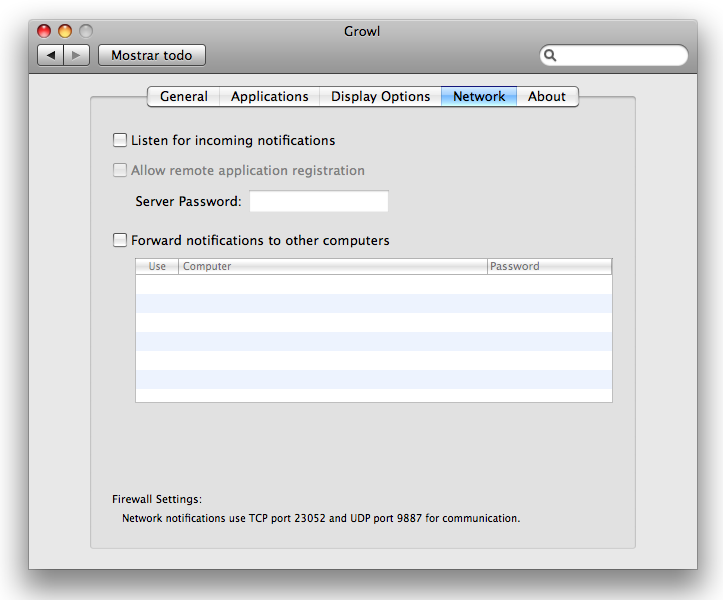Select the Network tab
This screenshot has width=723, height=600.
(x=479, y=96)
